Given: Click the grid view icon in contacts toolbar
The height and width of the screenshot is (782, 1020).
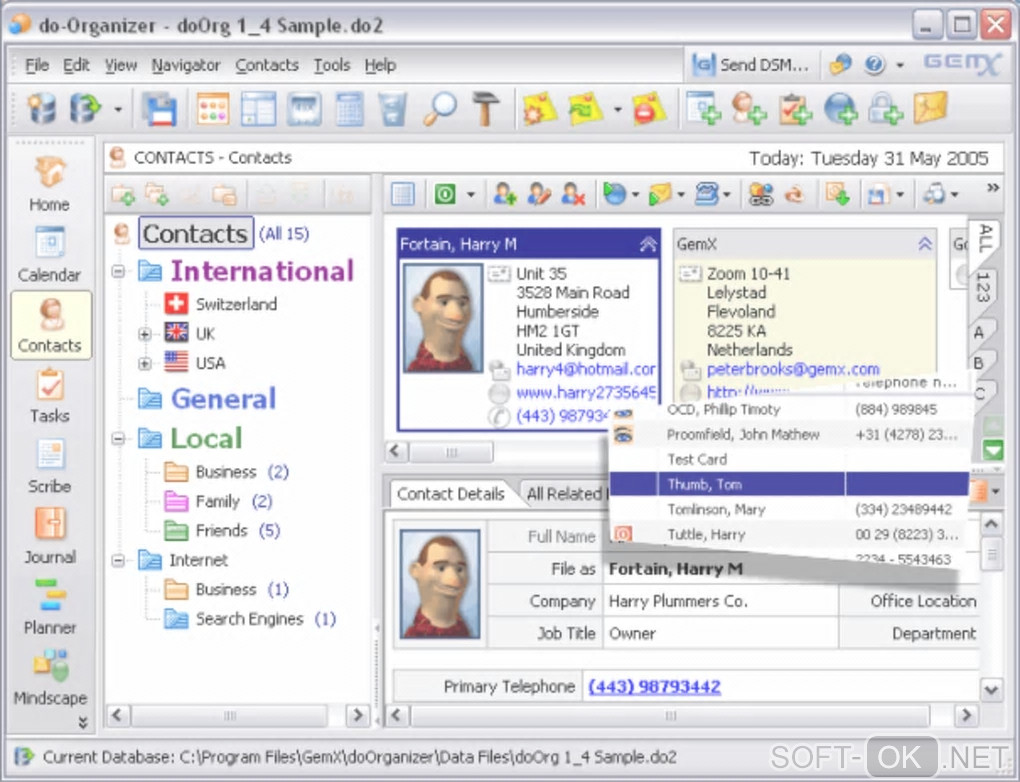Looking at the screenshot, I should tap(403, 194).
